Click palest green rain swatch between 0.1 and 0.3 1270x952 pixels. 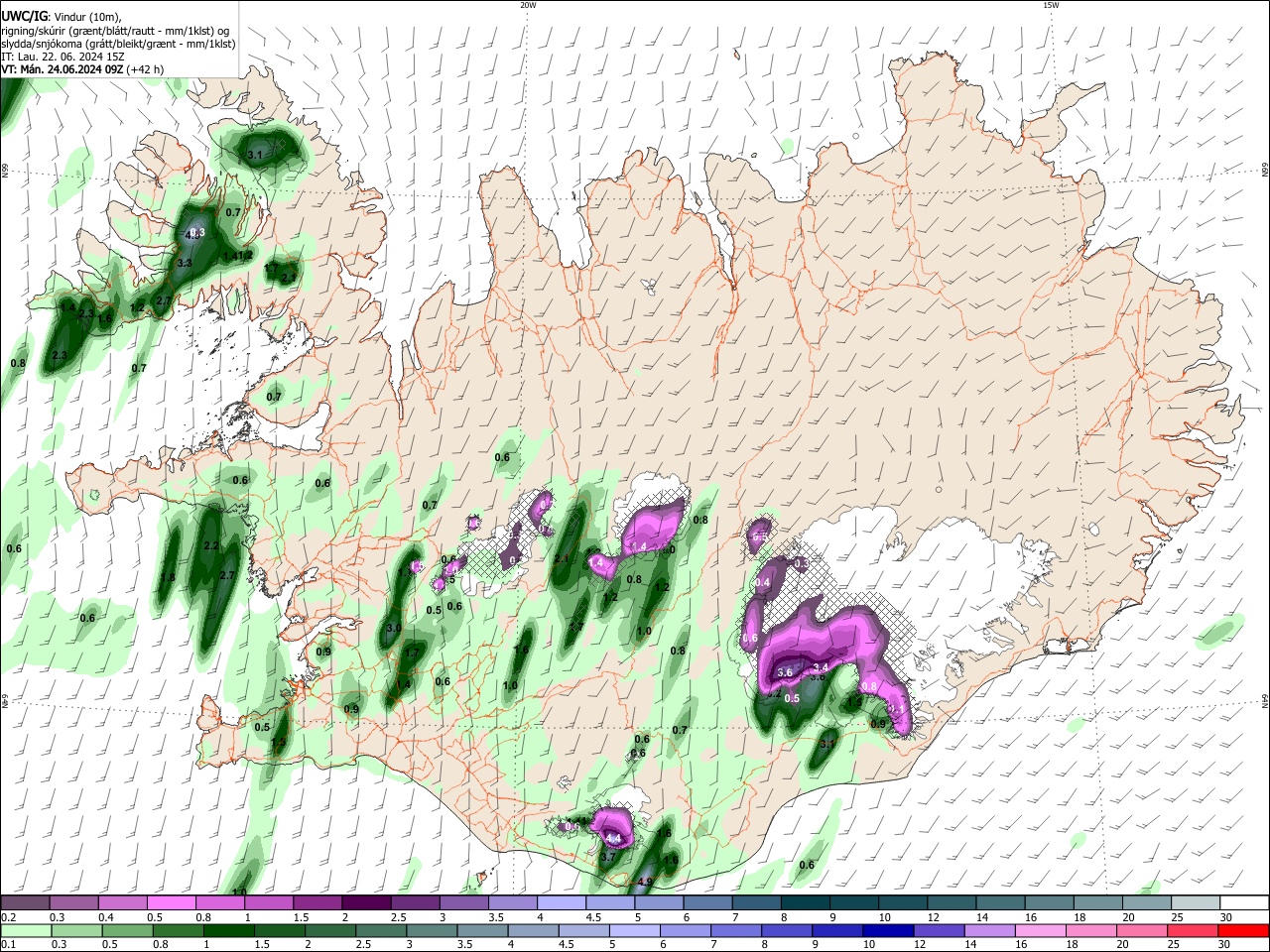pos(25,931)
